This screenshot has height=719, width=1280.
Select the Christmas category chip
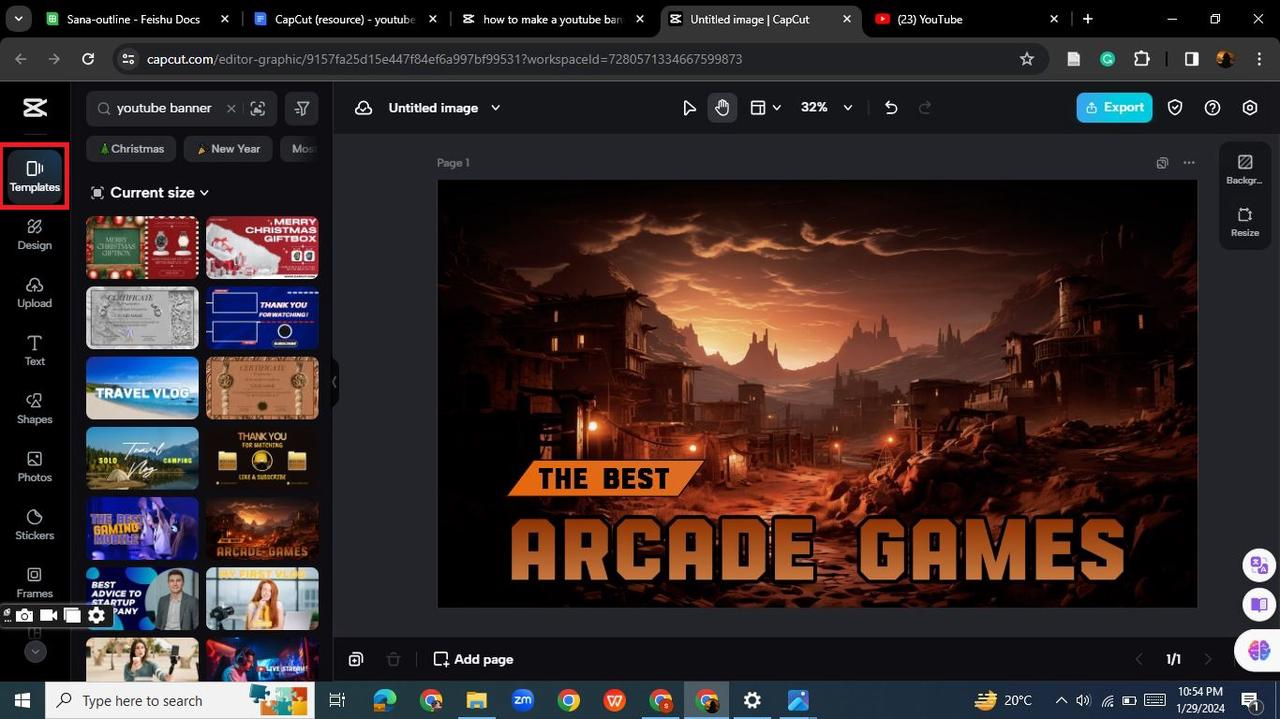(x=131, y=149)
